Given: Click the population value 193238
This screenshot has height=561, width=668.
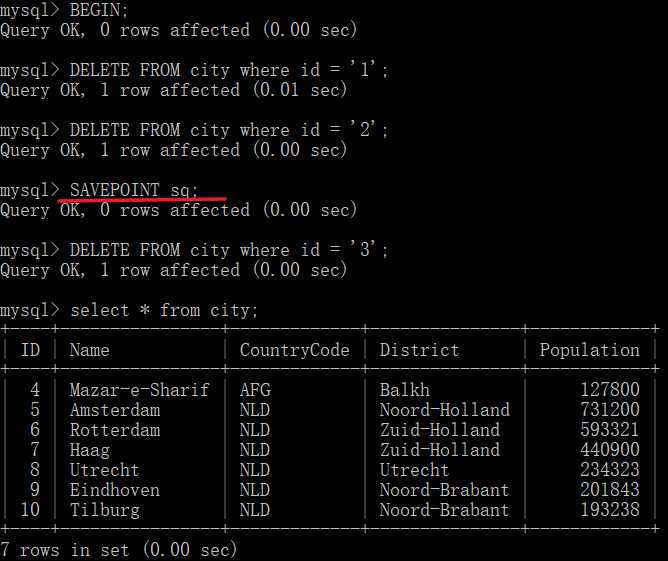Looking at the screenshot, I should pyautogui.click(x=609, y=510).
